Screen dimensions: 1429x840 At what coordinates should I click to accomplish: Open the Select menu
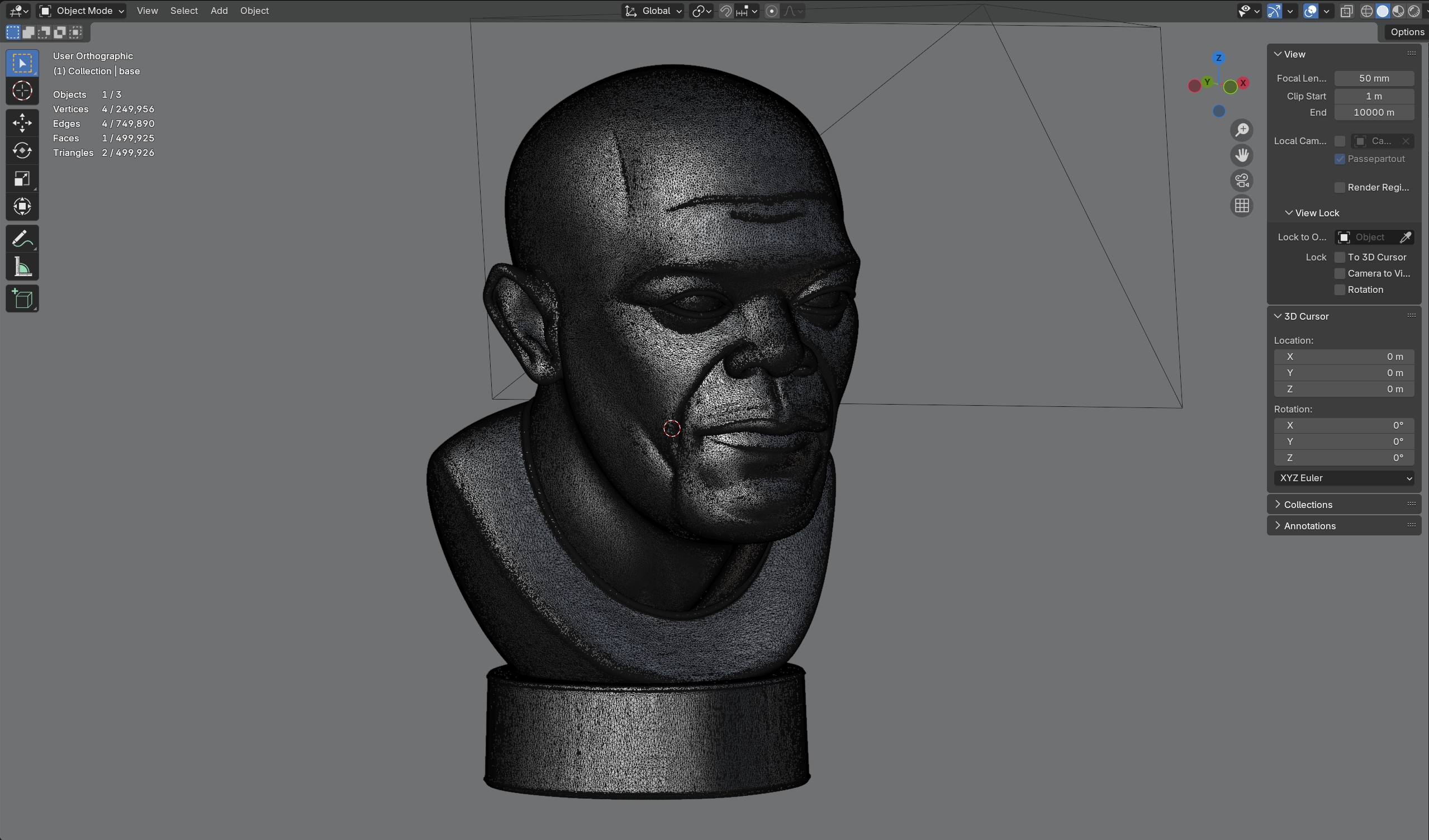(184, 11)
